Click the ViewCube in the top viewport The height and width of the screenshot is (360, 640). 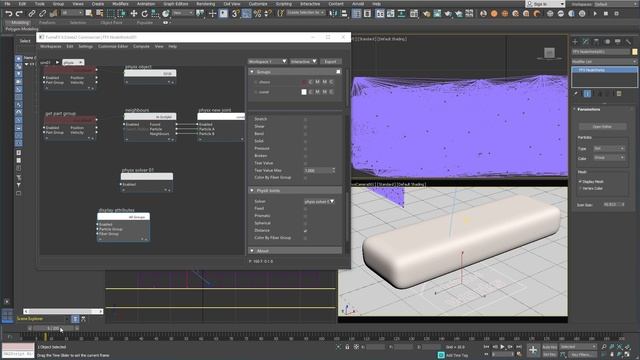coord(549,53)
